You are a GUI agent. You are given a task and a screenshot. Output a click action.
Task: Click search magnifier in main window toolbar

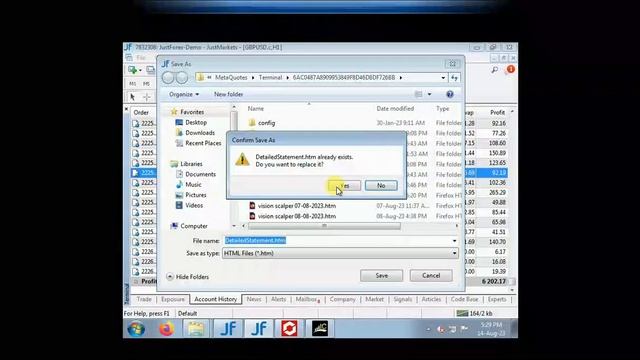click(495, 70)
